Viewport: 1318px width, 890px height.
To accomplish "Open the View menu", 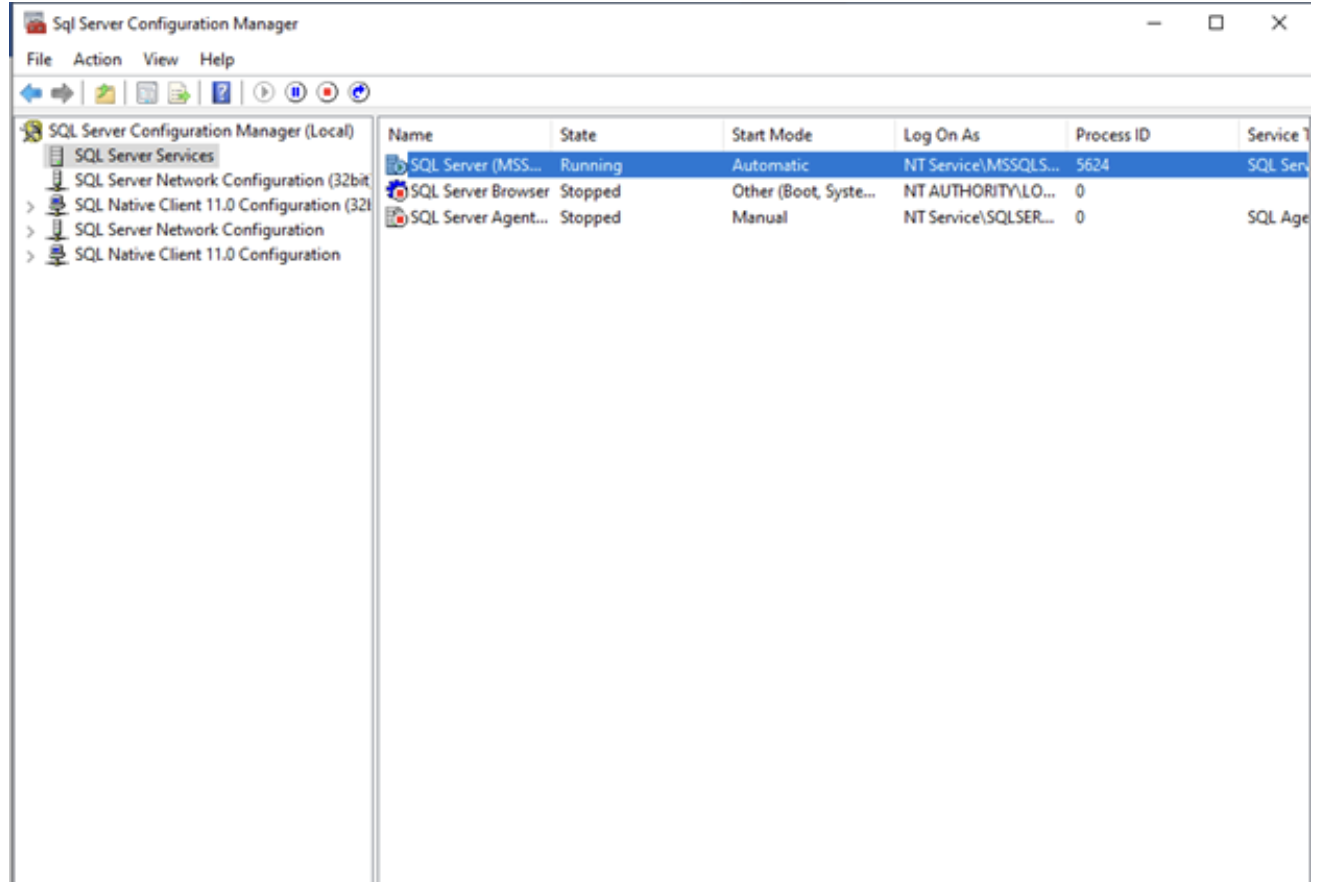I will pyautogui.click(x=160, y=59).
